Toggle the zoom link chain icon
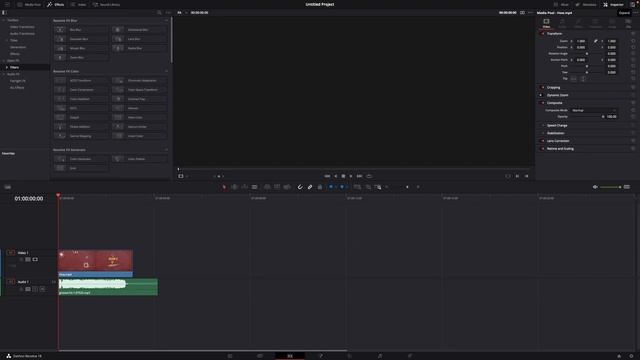 pos(596,41)
